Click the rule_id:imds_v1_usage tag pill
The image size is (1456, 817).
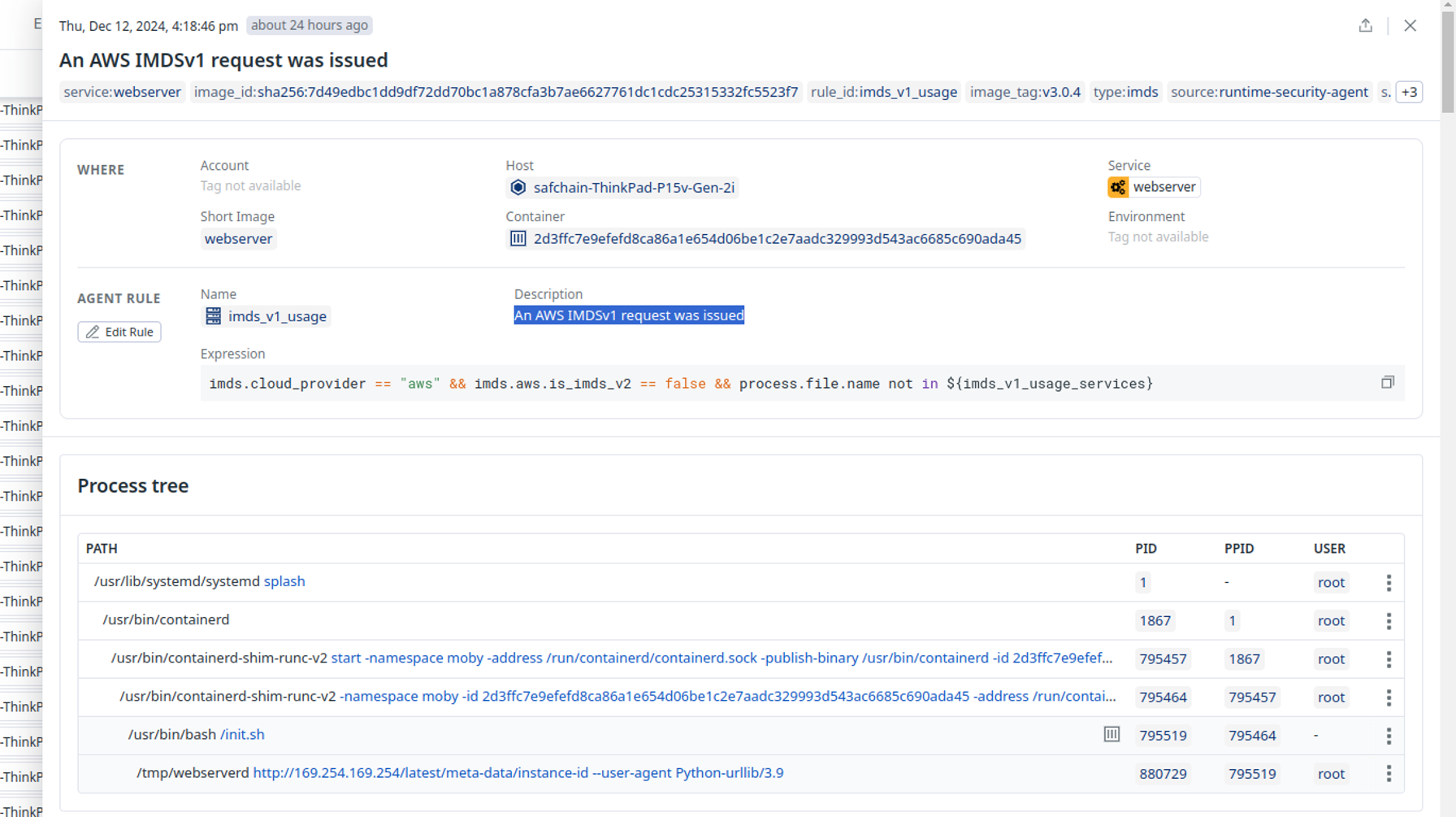(x=883, y=92)
